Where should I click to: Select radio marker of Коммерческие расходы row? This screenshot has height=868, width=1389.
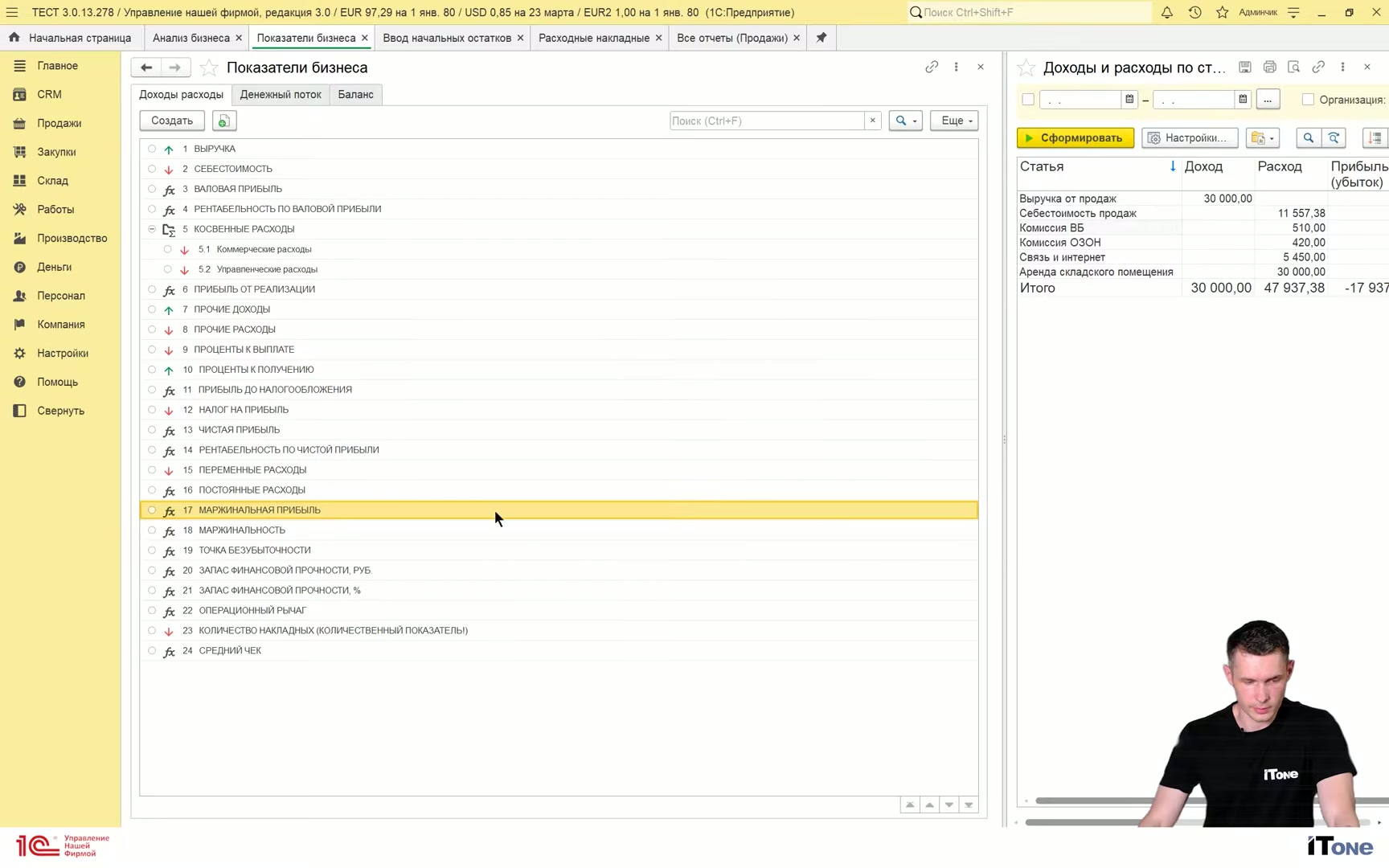click(167, 249)
